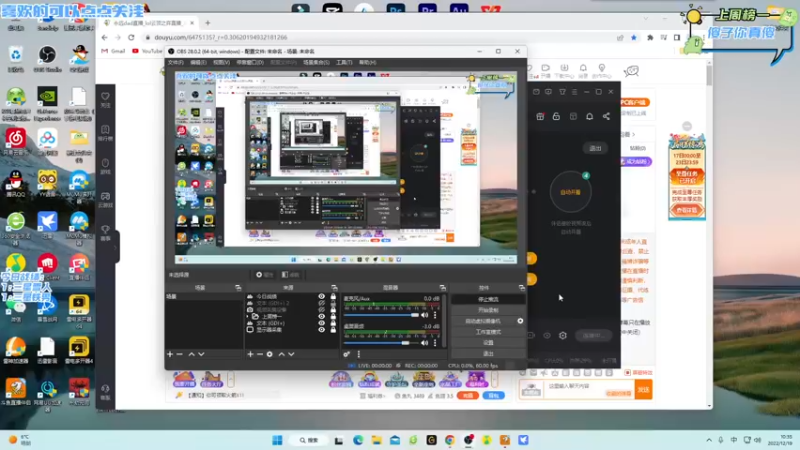
Task: Open virtual camera settings gear
Action: pyautogui.click(x=520, y=321)
